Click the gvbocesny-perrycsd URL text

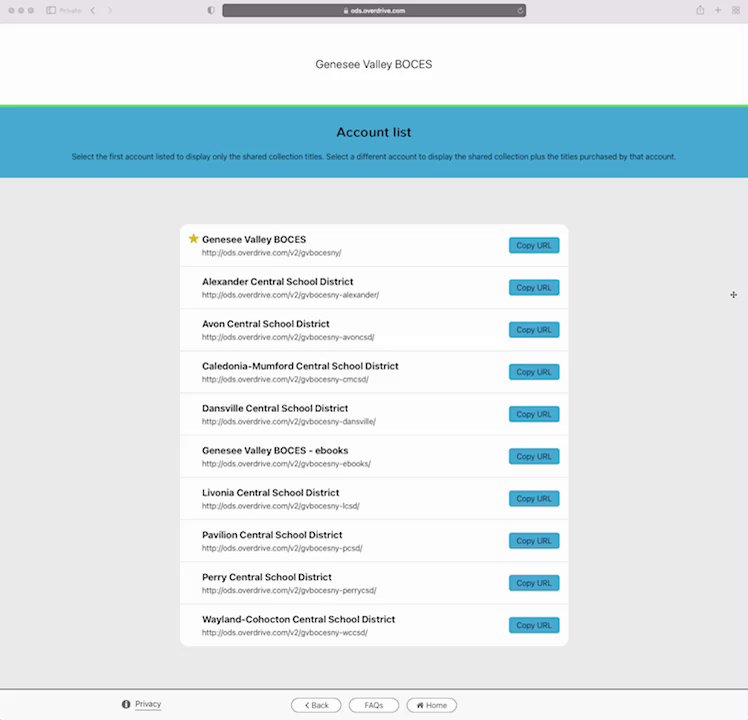289,590
